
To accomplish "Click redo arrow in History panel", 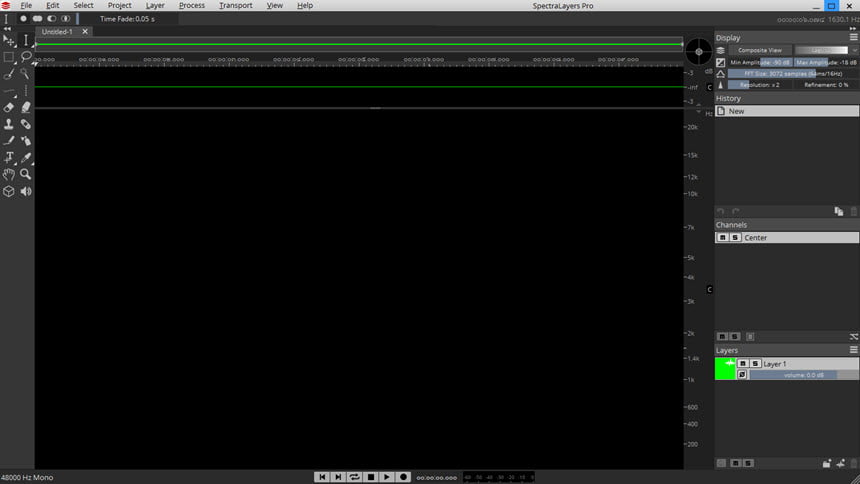I will coord(735,212).
